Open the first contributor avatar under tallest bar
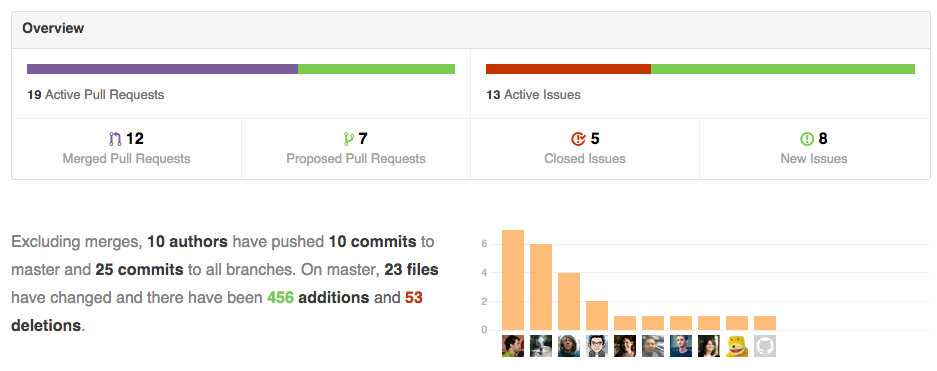This screenshot has height=371, width=937. point(513,346)
